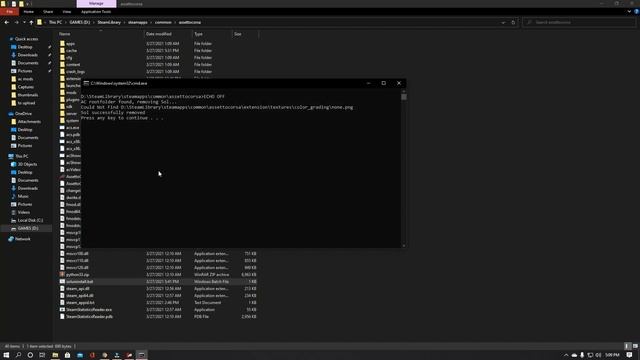Screen dimensions: 640x360
Task: Open the View ribbon tab
Action: pyautogui.click(x=67, y=12)
